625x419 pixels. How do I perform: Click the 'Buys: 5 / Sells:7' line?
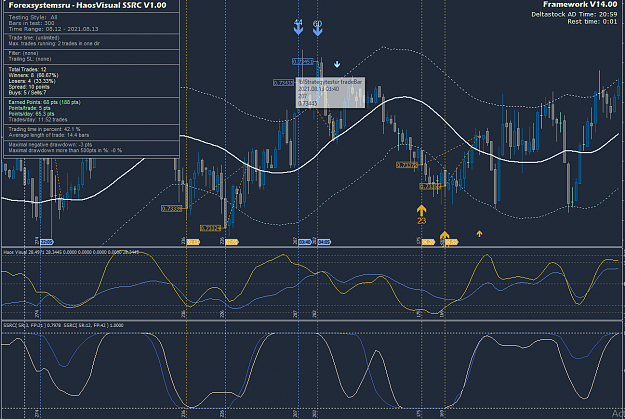27,92
